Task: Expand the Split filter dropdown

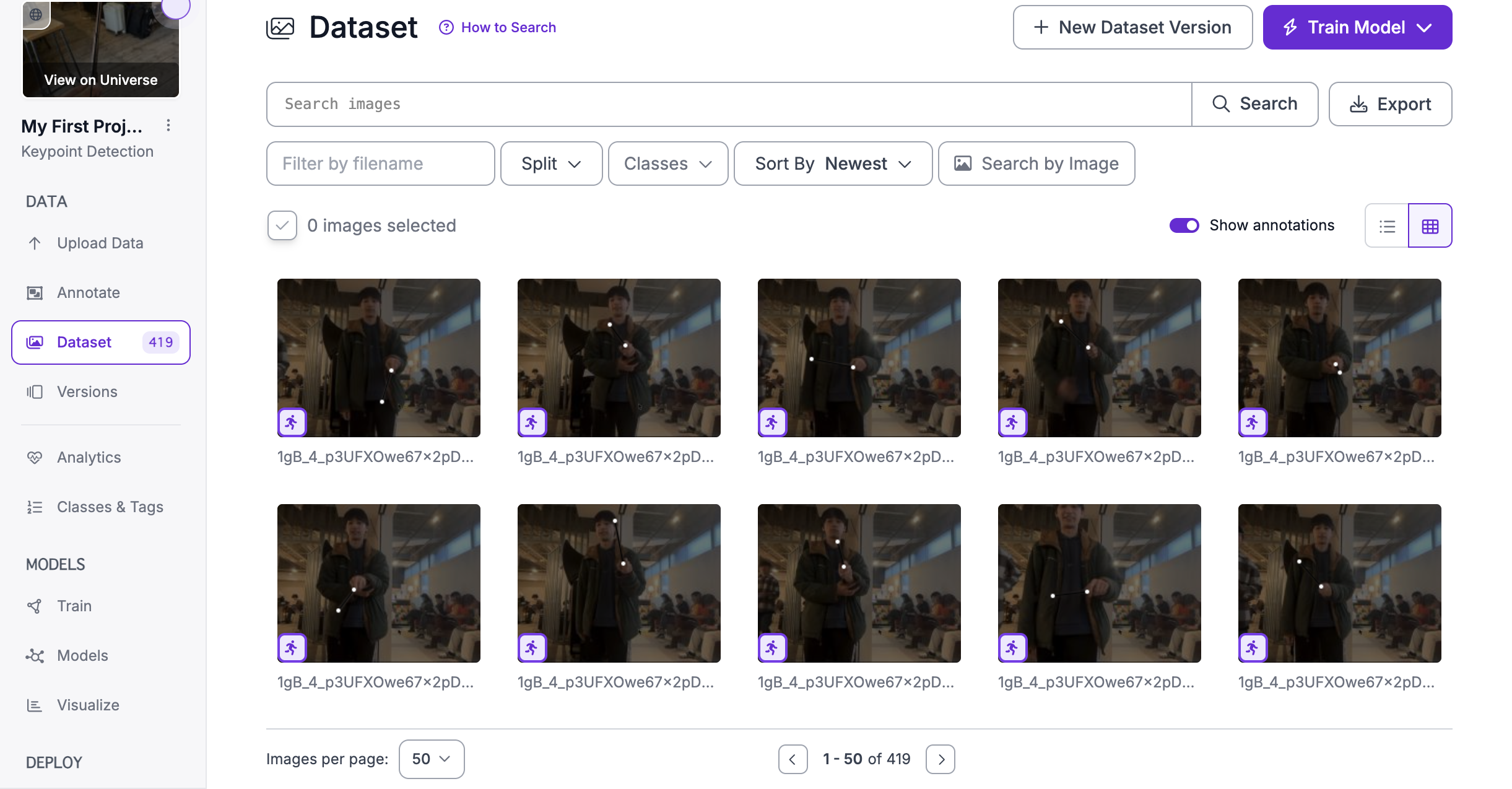Action: pyautogui.click(x=551, y=163)
